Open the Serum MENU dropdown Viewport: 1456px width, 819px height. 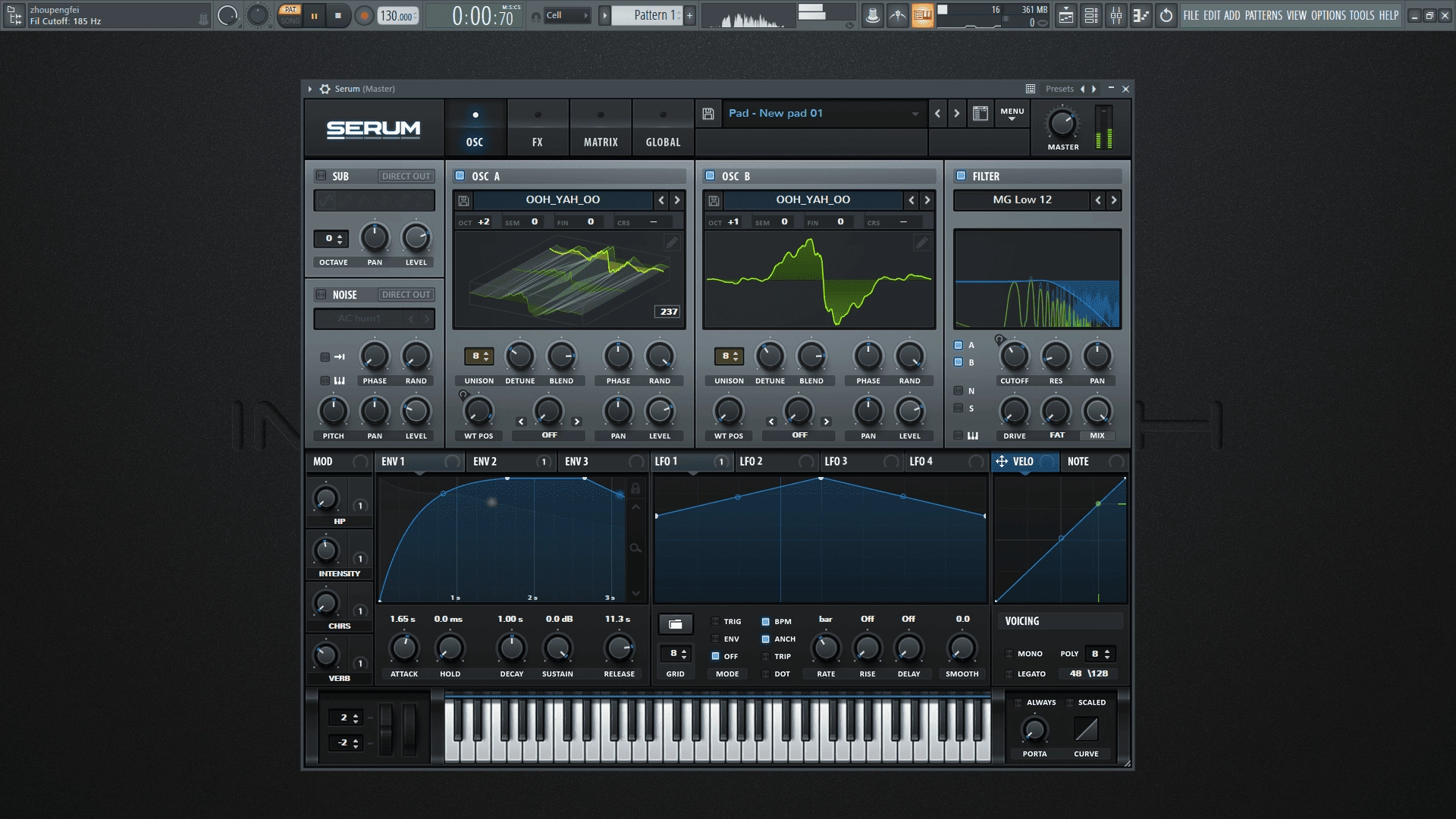point(1012,114)
